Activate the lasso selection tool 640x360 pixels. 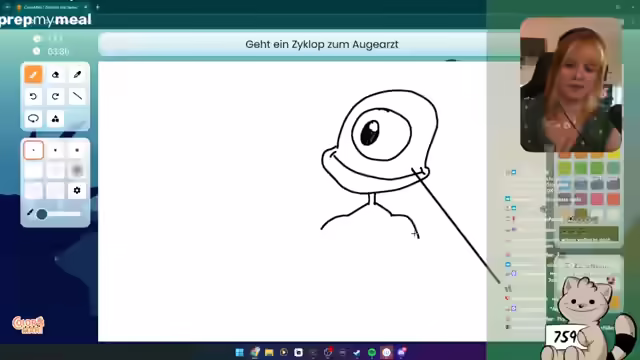33,118
